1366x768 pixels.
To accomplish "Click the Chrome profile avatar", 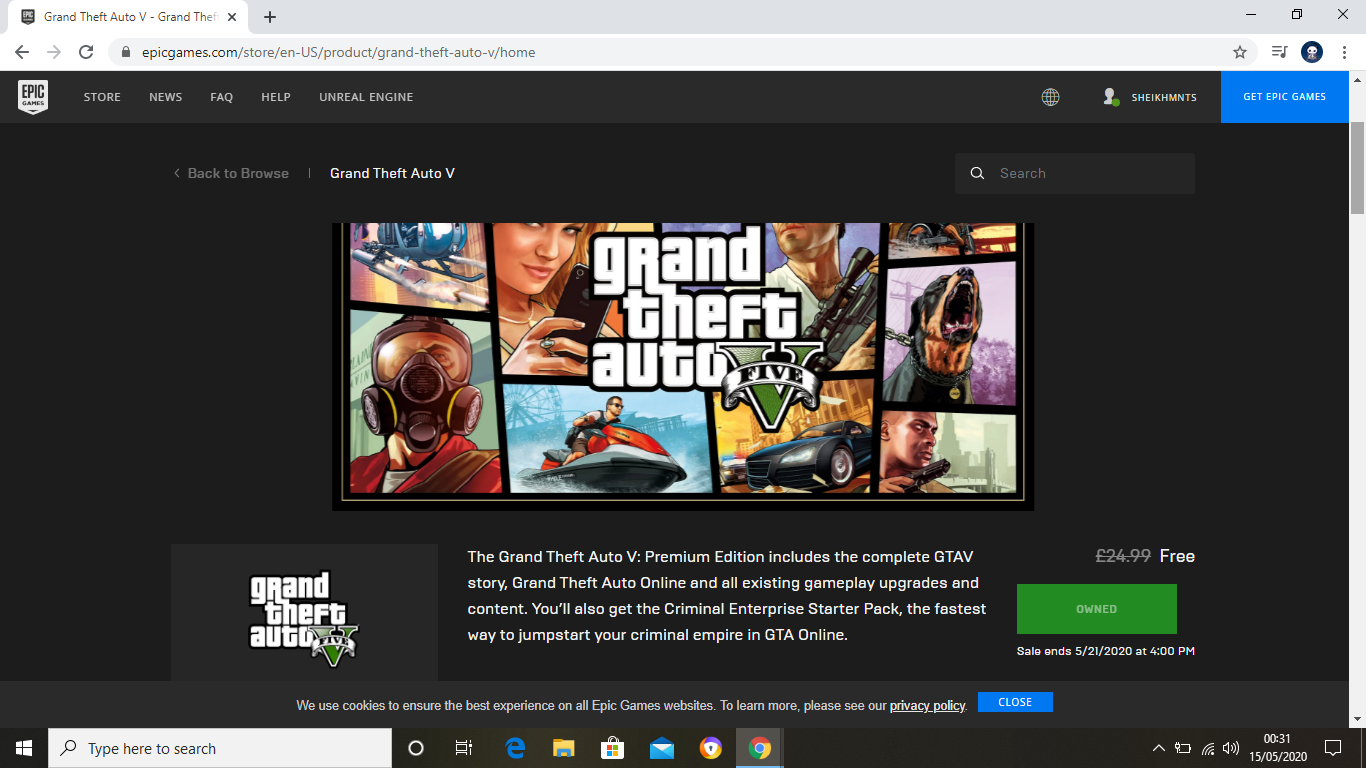I will click(1312, 52).
